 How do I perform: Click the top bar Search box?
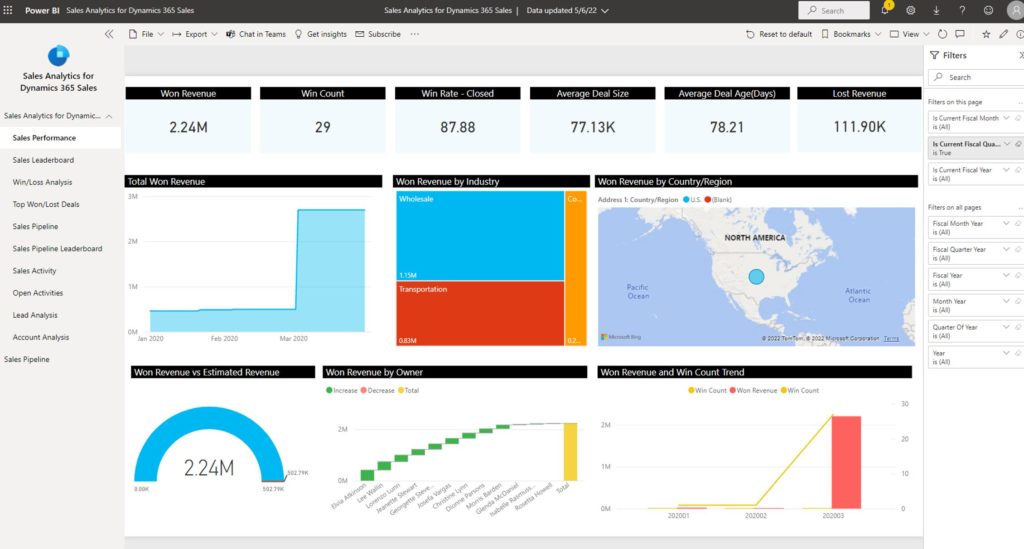(834, 10)
